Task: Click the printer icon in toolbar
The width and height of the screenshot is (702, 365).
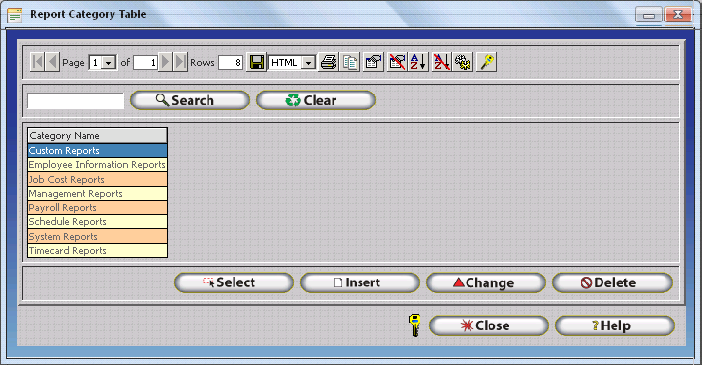Action: [x=328, y=62]
